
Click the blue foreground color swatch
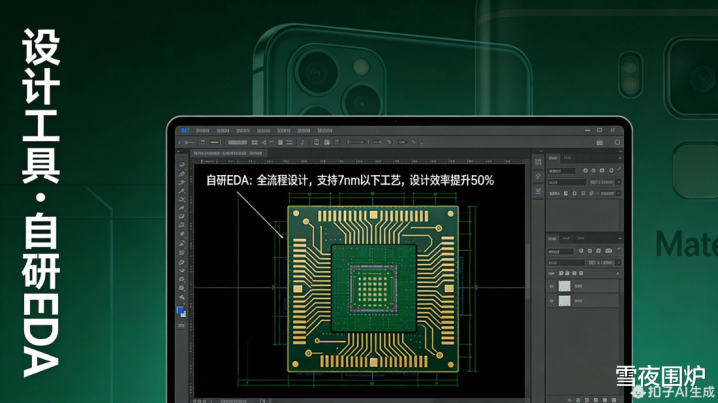[x=180, y=311]
